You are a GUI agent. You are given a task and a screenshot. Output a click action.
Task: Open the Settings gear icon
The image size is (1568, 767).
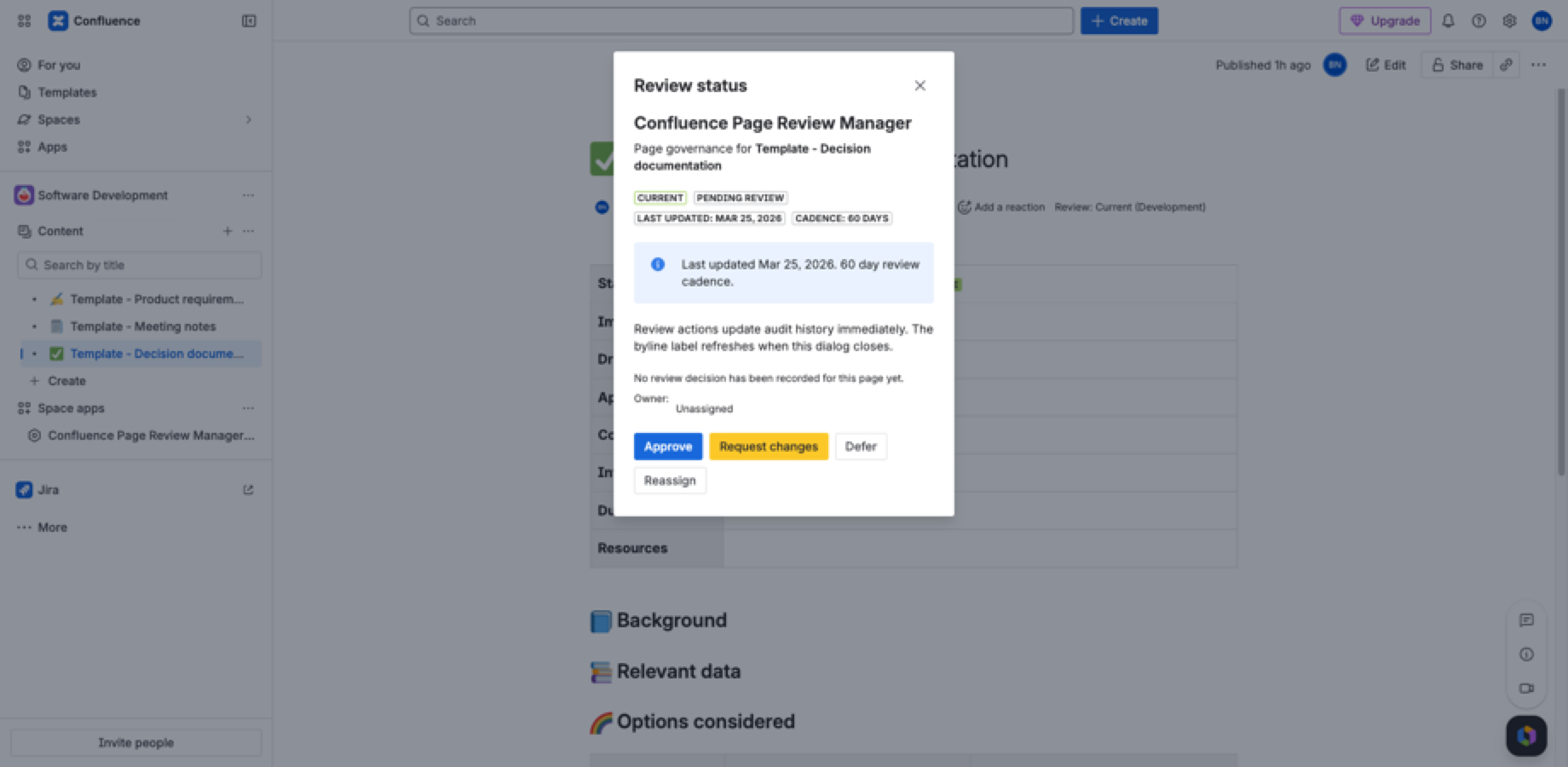click(1509, 20)
